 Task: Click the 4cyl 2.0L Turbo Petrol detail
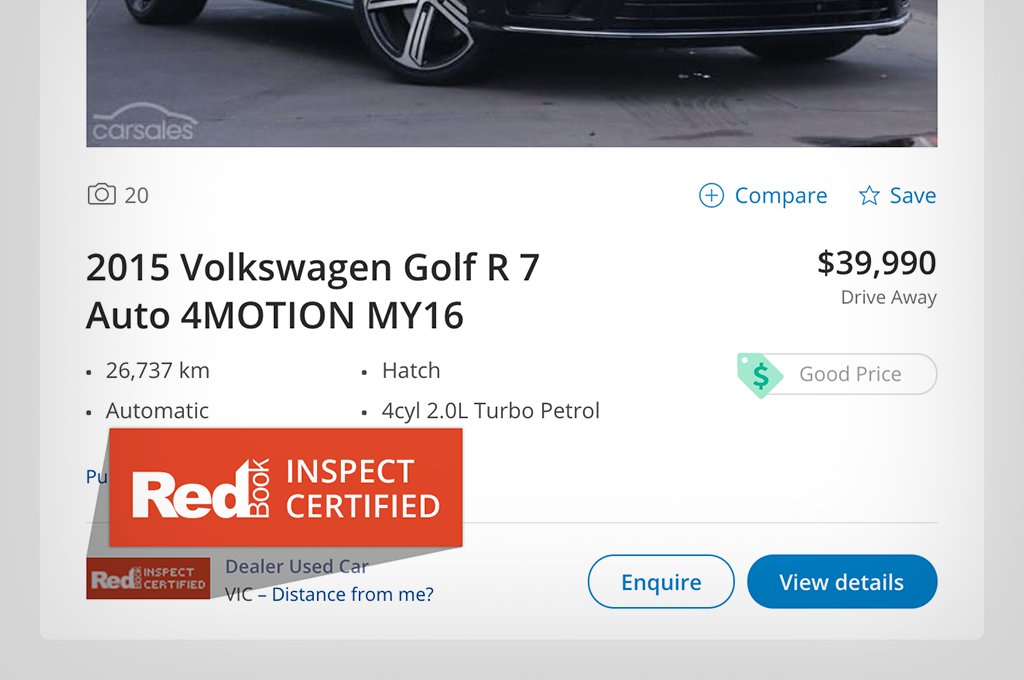coord(491,411)
